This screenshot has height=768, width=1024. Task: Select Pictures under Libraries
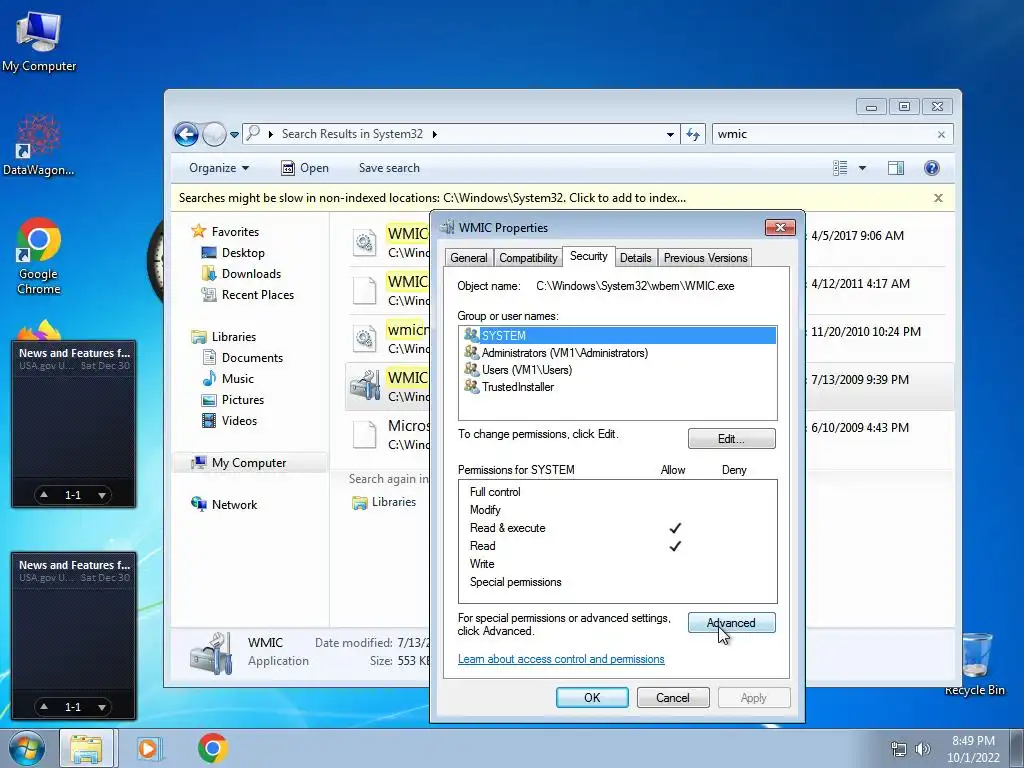232,400
